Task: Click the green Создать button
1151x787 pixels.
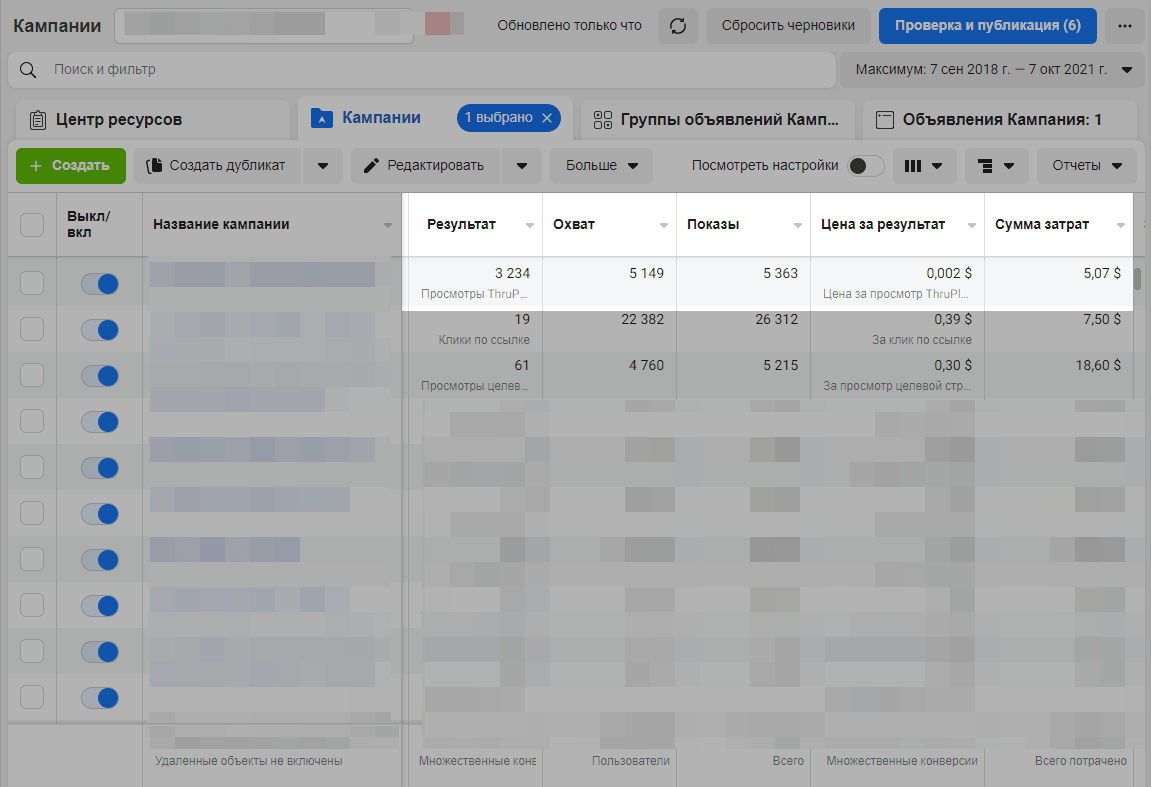Action: 70,166
